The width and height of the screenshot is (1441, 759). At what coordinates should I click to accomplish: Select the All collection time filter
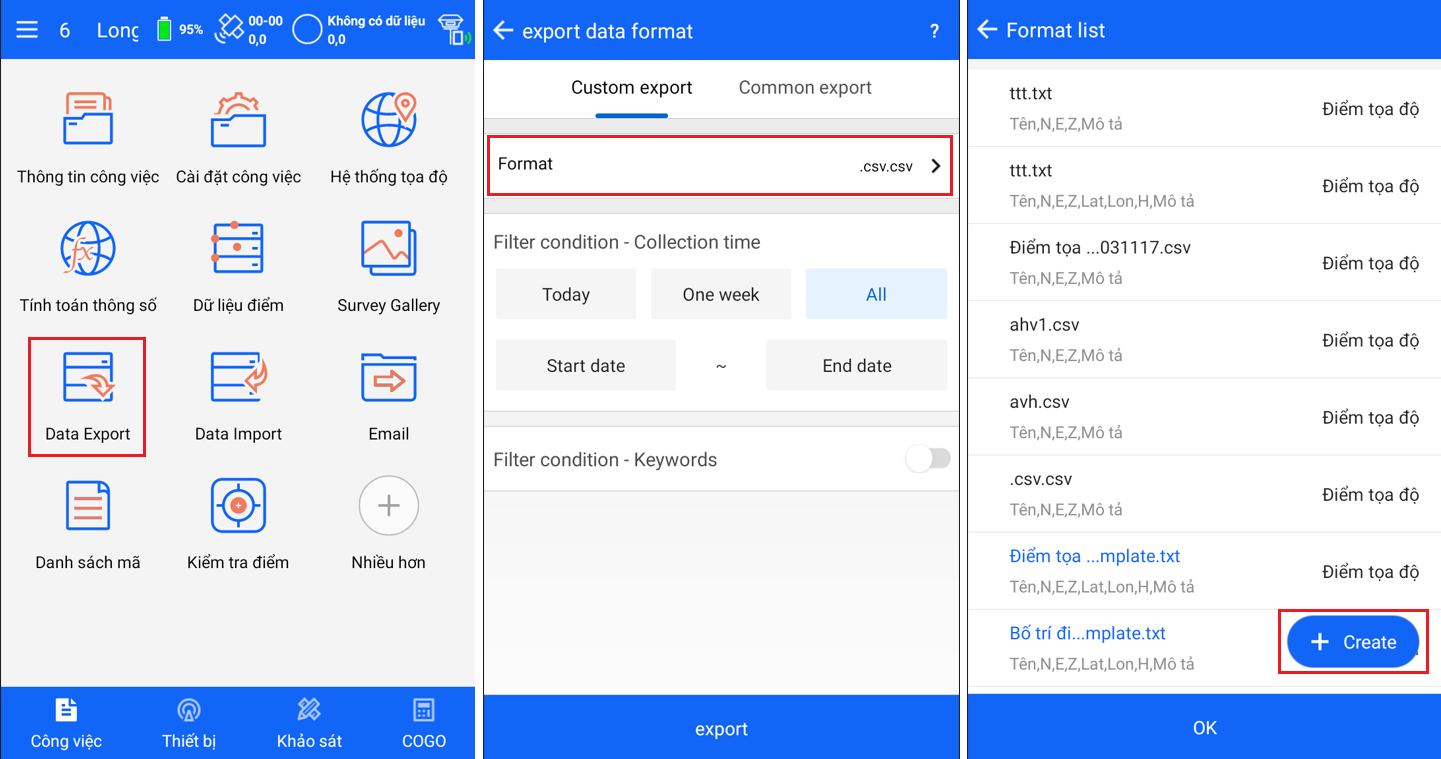click(x=876, y=294)
